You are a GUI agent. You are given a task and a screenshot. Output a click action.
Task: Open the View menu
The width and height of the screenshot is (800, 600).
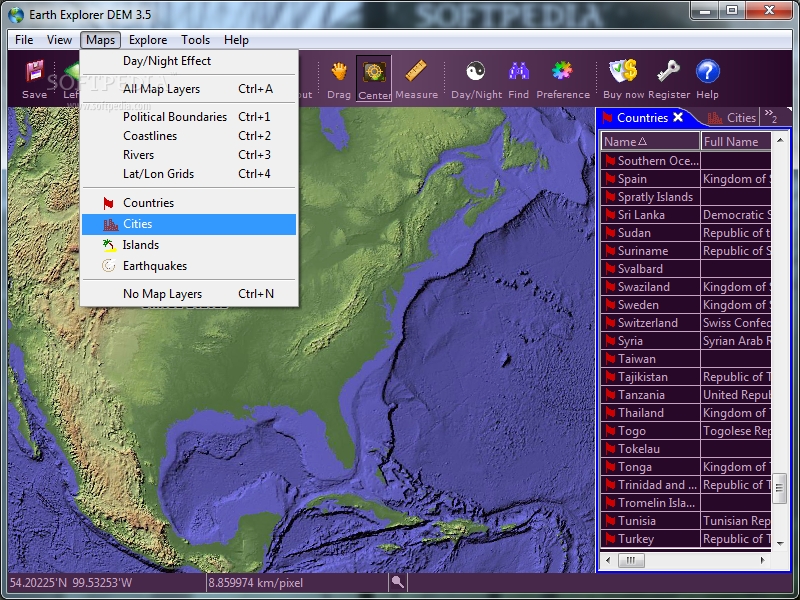(x=59, y=40)
